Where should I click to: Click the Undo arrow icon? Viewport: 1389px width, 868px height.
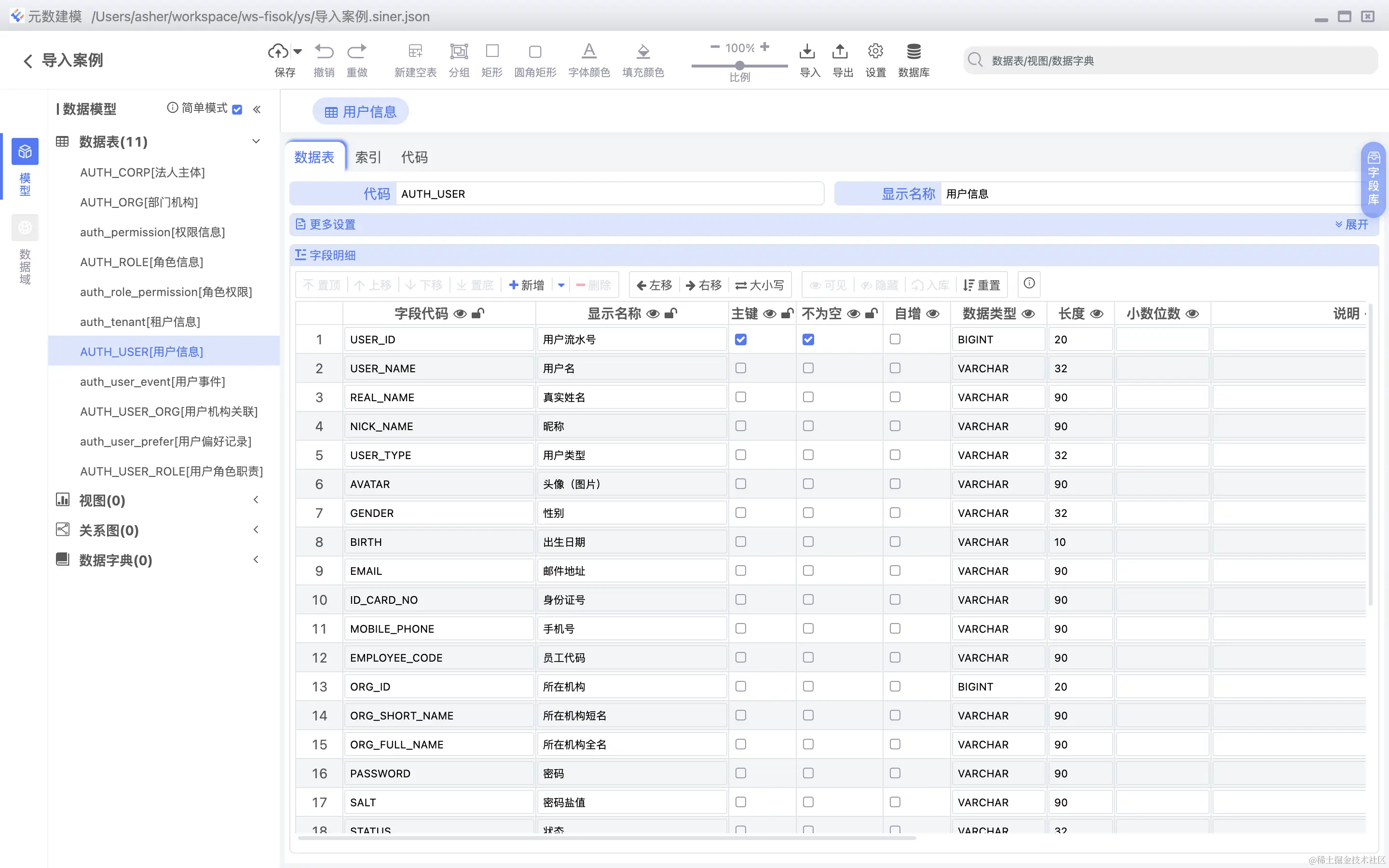tap(324, 52)
